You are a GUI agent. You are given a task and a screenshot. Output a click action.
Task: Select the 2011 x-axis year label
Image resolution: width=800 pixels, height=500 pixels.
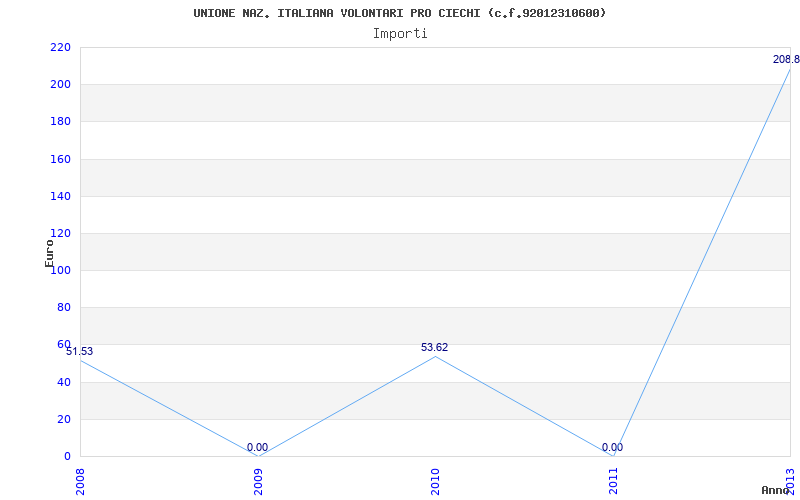[613, 479]
